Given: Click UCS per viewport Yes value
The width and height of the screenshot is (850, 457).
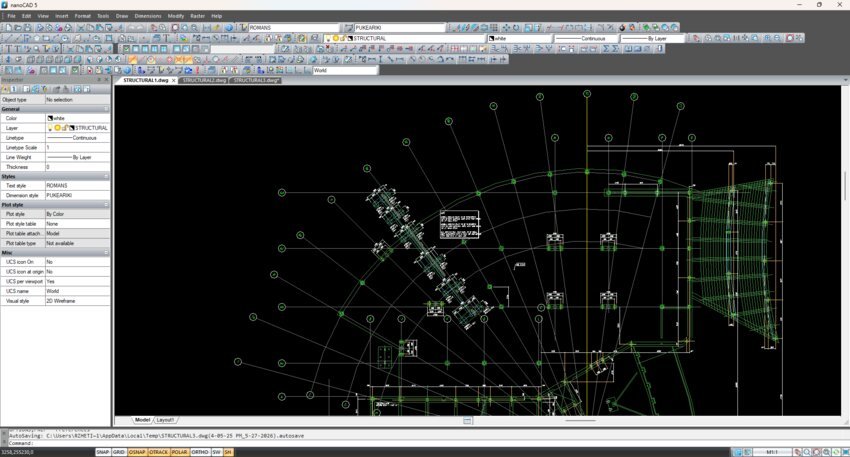Looking at the screenshot, I should click(x=78, y=281).
